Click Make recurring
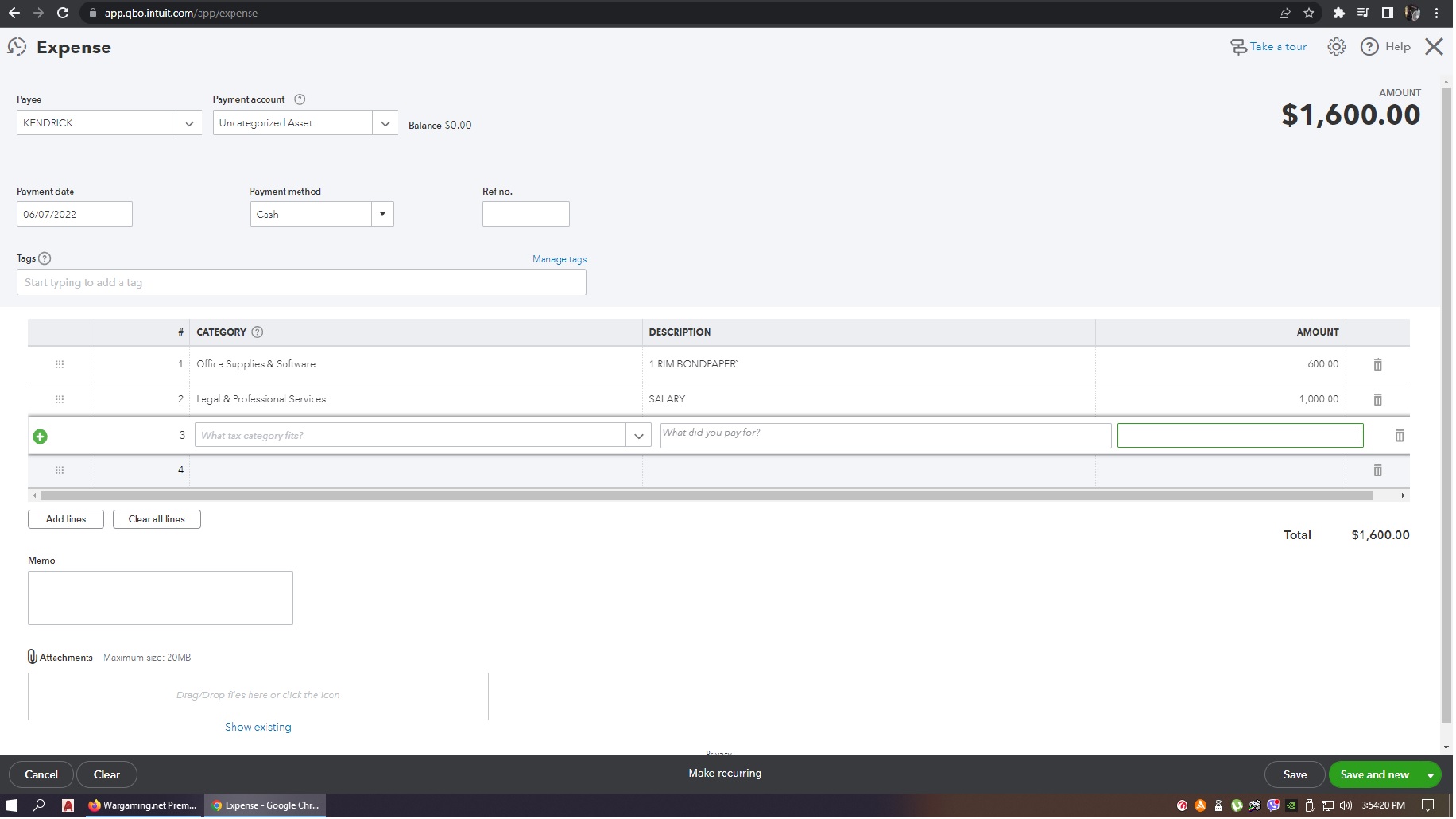The width and height of the screenshot is (1456, 819). point(726,774)
